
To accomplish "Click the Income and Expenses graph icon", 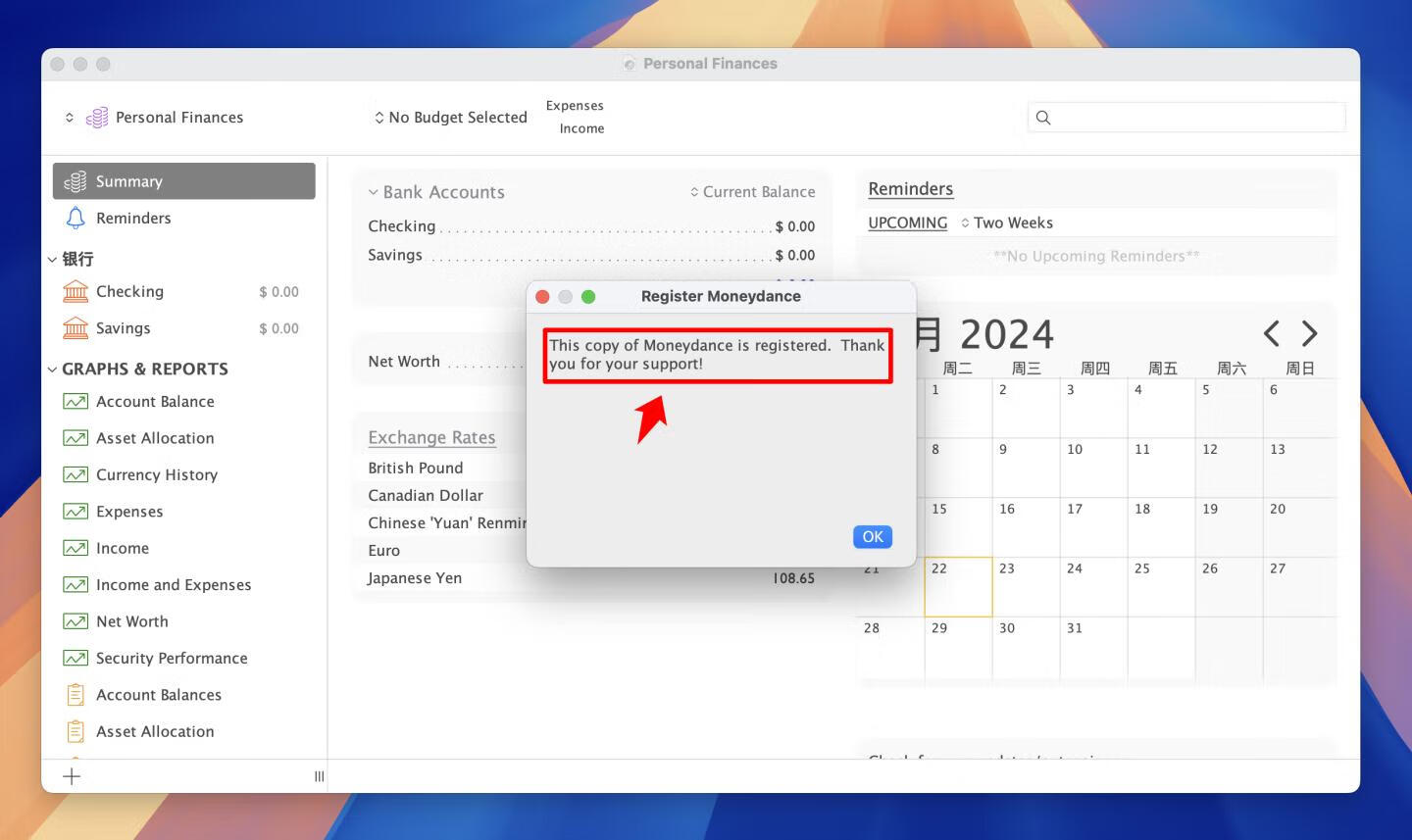I will (x=76, y=584).
